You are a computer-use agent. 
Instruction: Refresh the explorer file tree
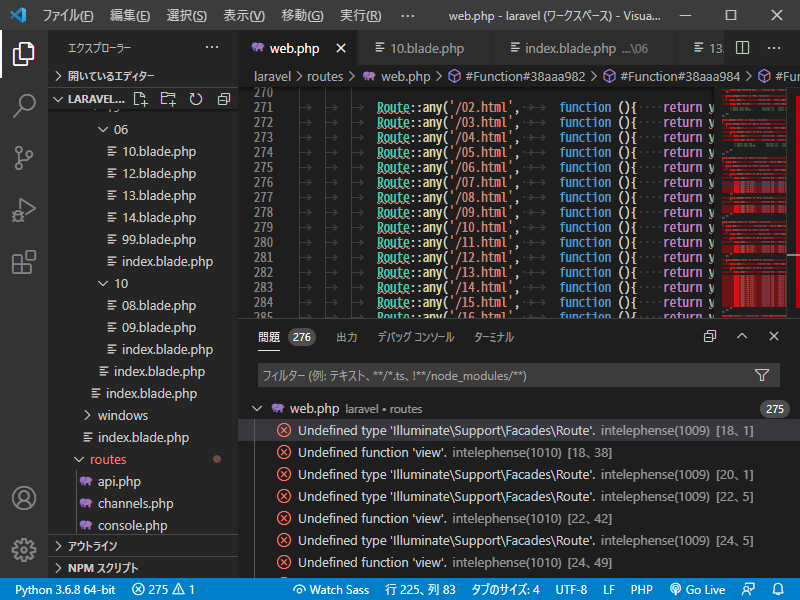pyautogui.click(x=196, y=99)
